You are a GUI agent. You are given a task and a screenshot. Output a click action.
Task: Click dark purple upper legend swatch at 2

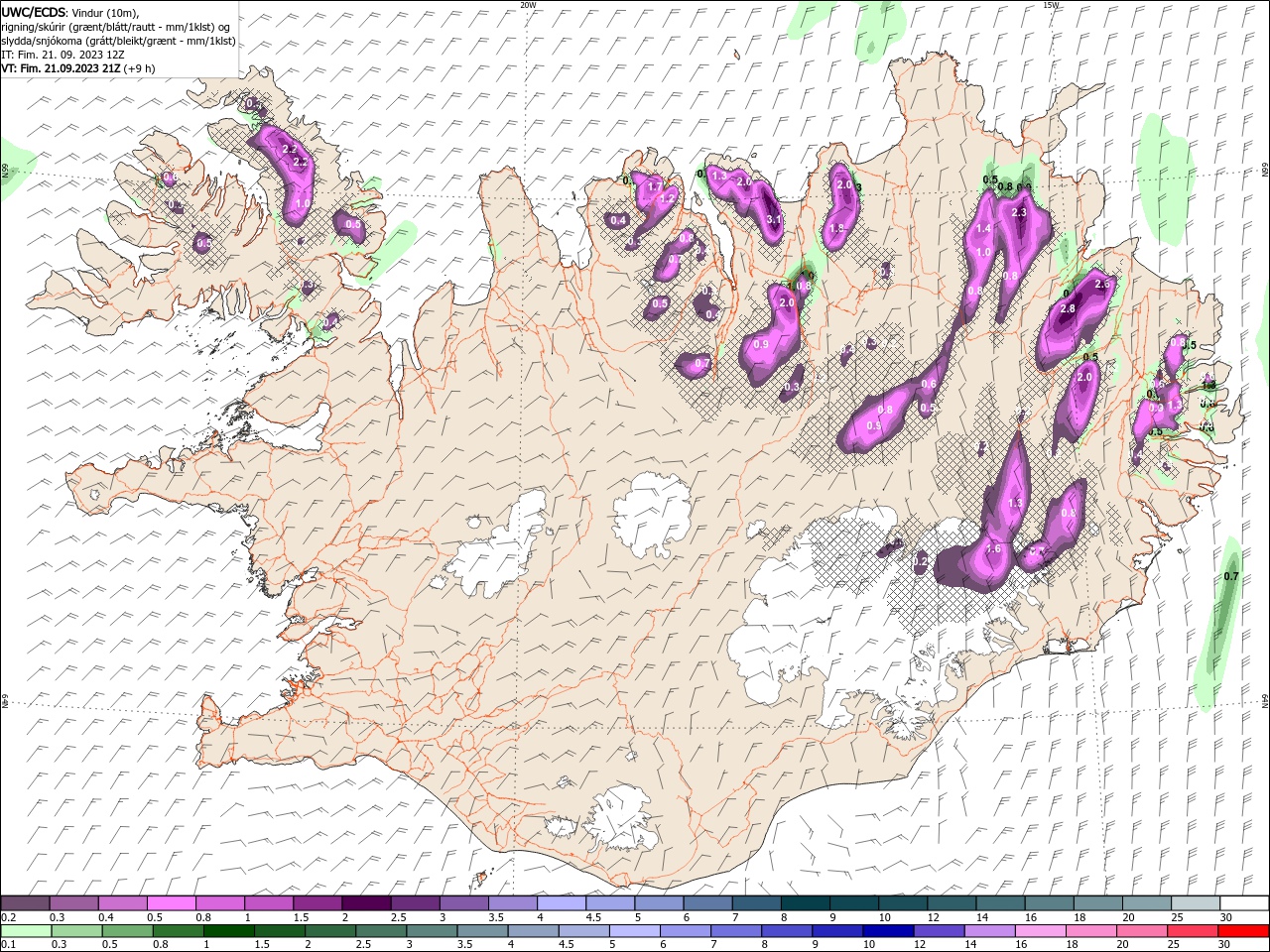pos(366,902)
